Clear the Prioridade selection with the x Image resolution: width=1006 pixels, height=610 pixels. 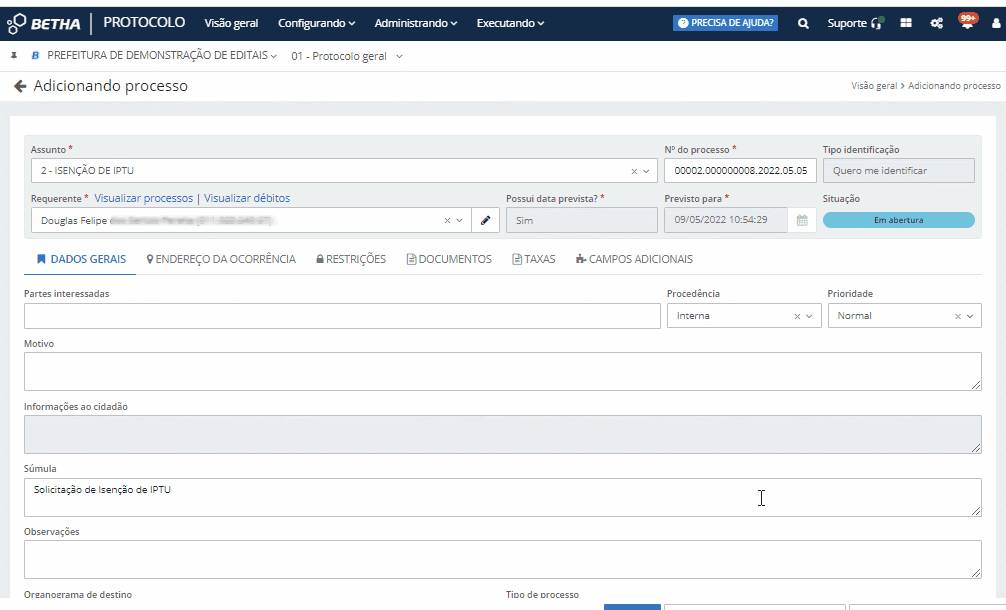957,316
